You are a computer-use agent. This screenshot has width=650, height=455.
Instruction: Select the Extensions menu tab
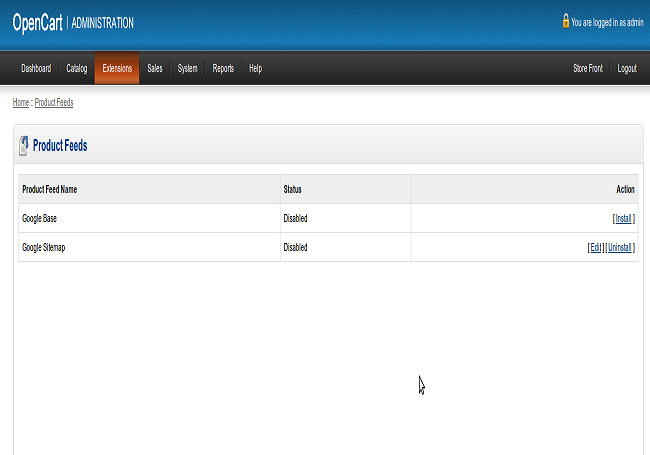[x=117, y=68]
